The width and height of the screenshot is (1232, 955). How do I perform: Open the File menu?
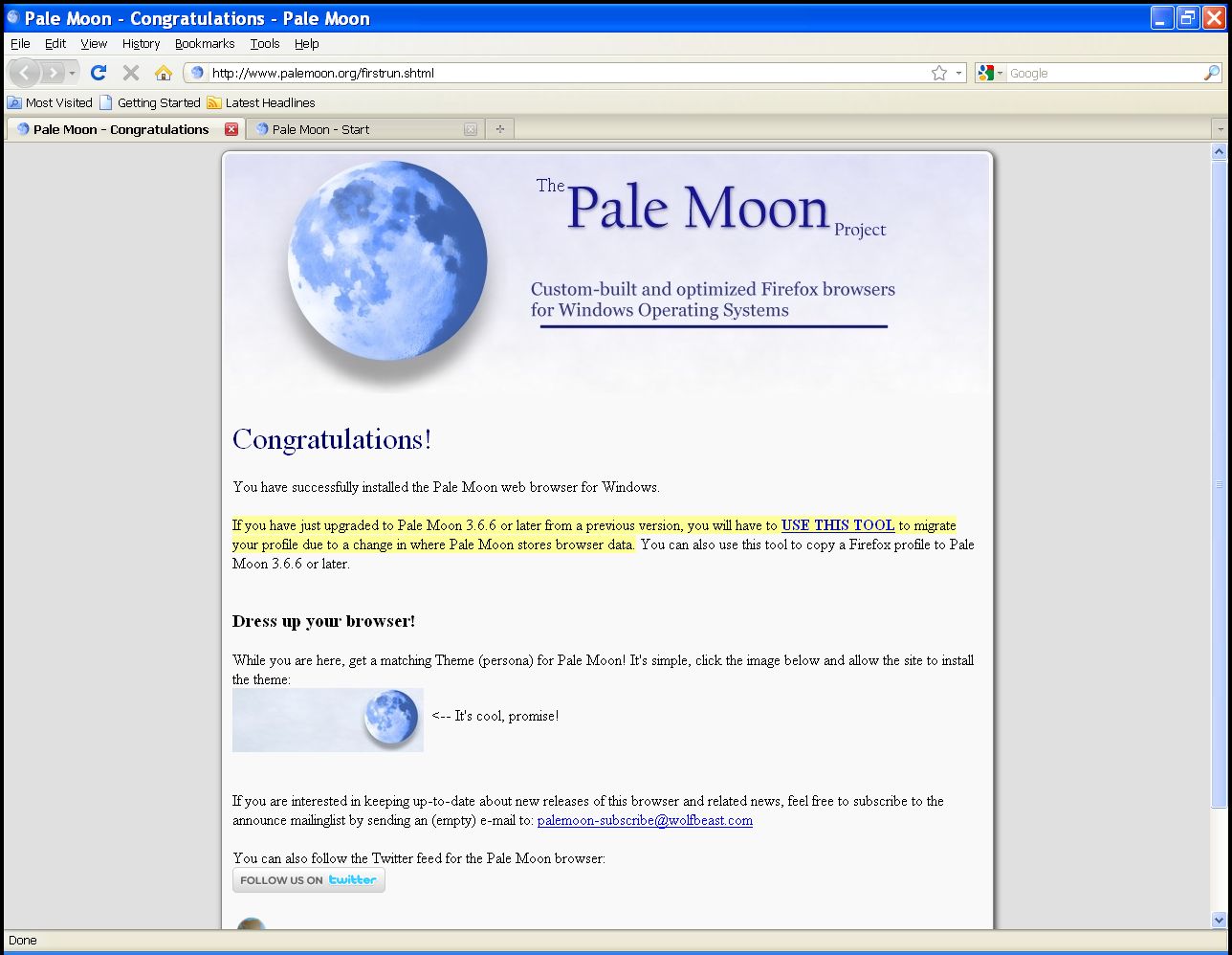tap(20, 43)
